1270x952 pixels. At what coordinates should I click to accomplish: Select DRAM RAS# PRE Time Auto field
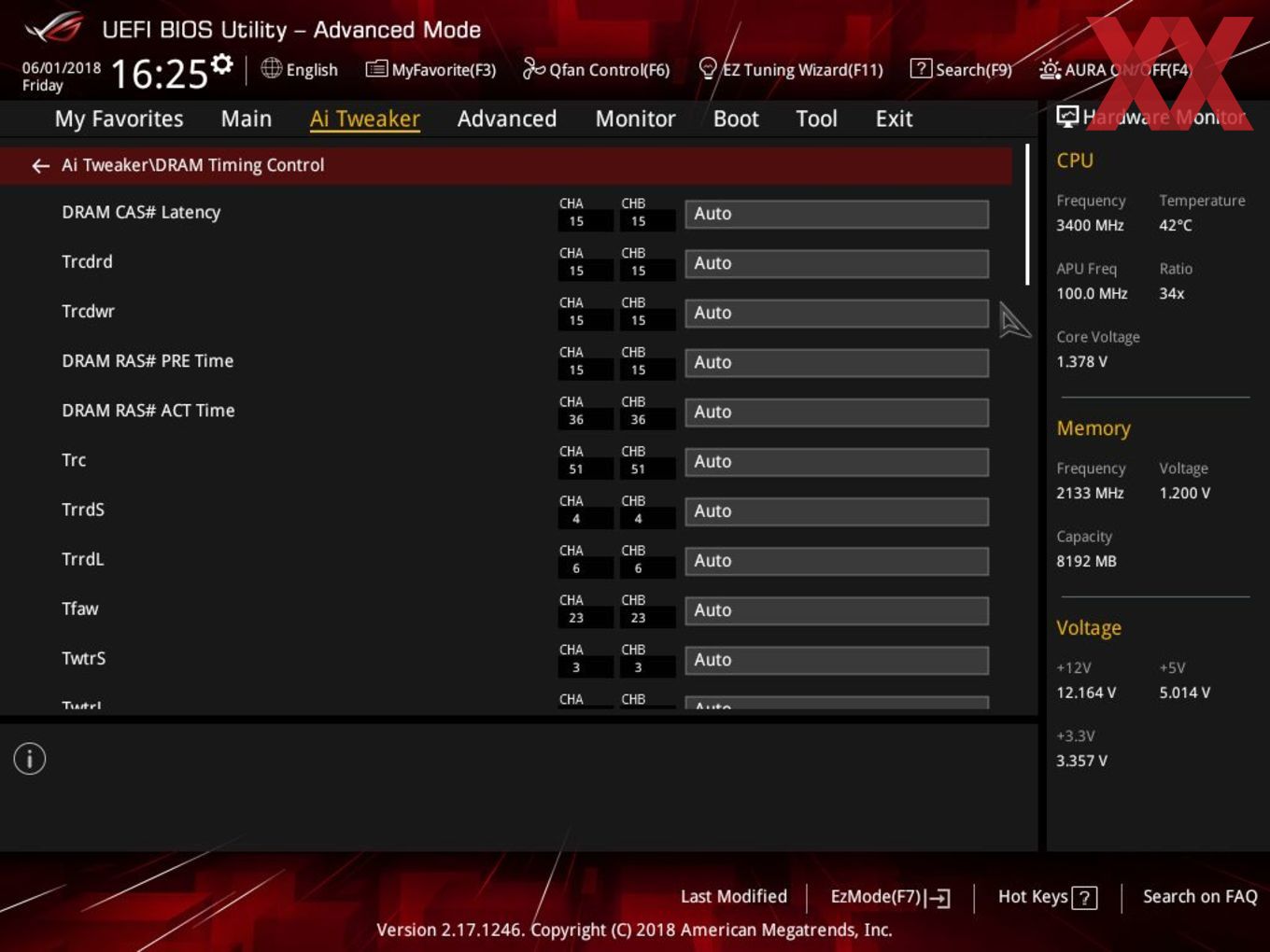837,362
